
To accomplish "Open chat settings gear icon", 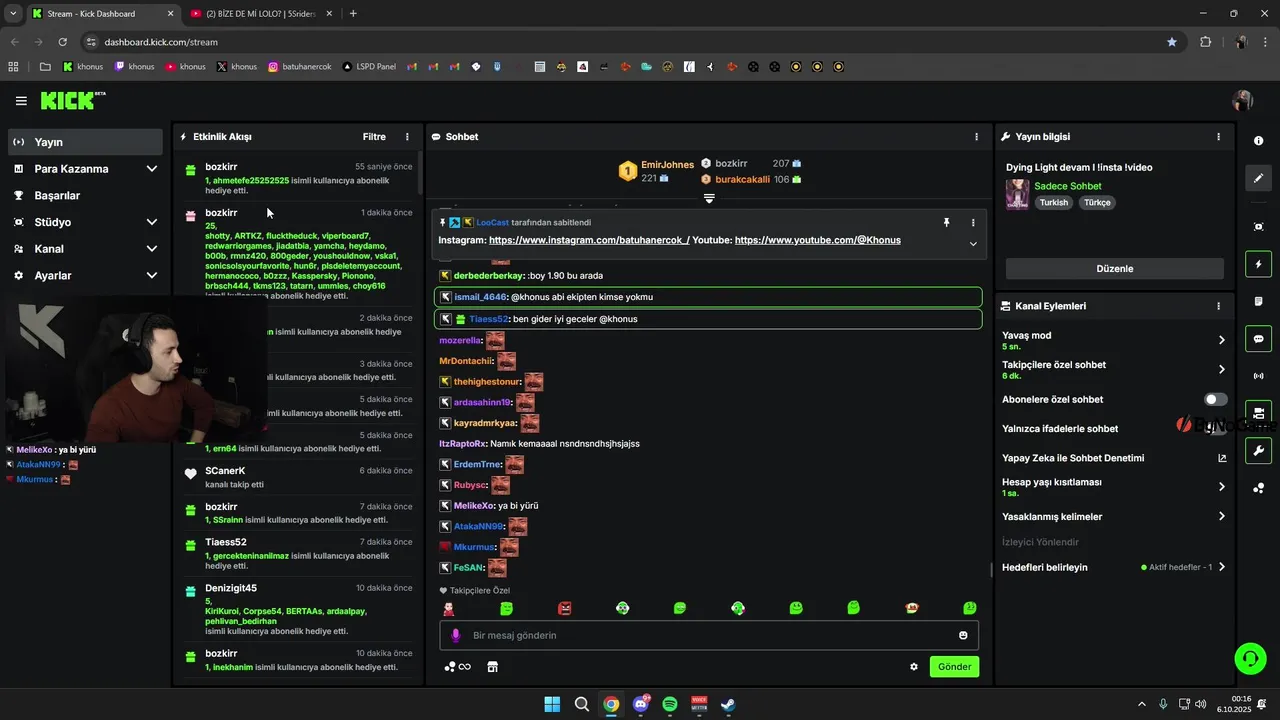I will coord(914,667).
